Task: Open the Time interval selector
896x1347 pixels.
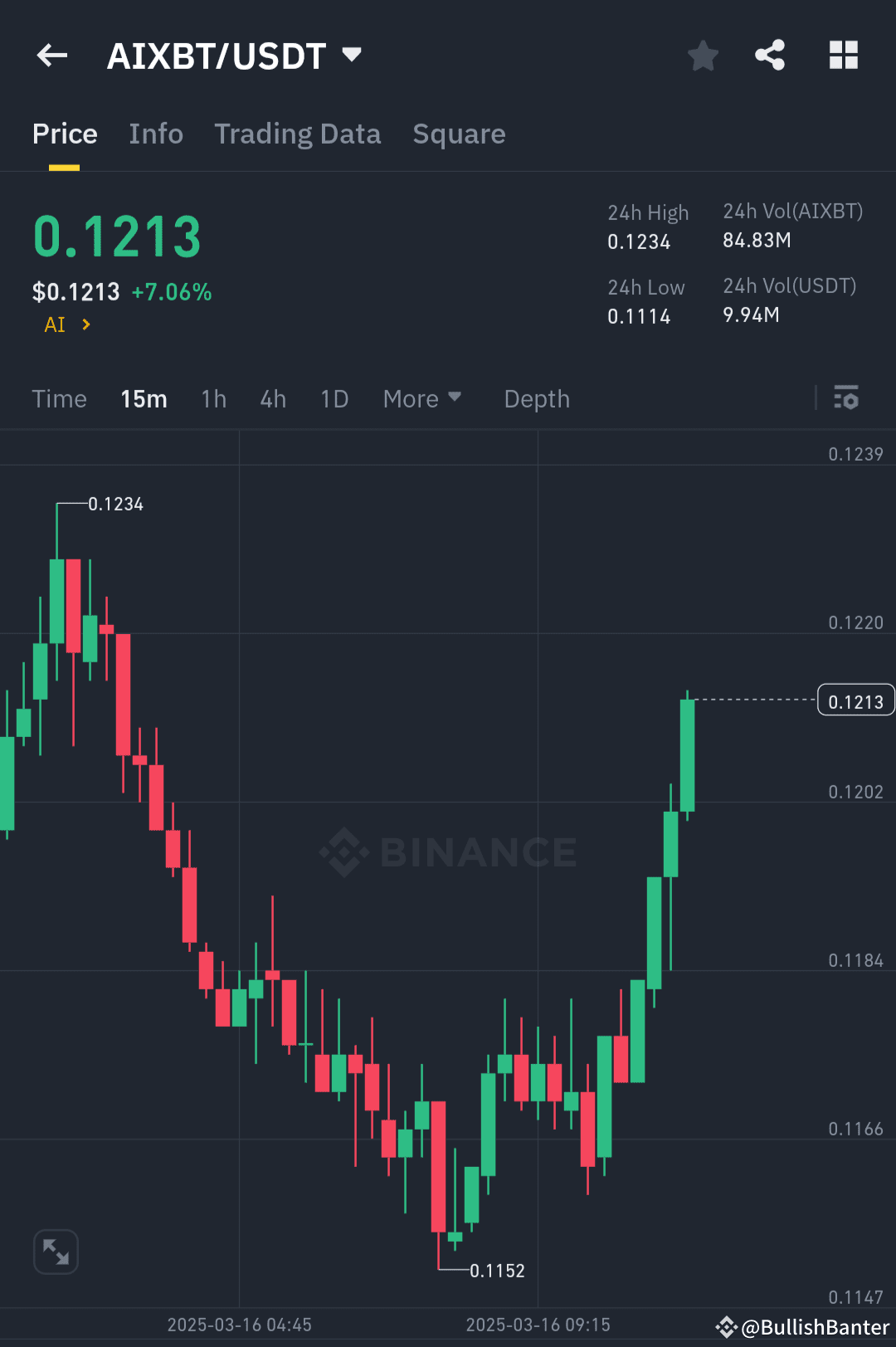Action: coord(59,398)
